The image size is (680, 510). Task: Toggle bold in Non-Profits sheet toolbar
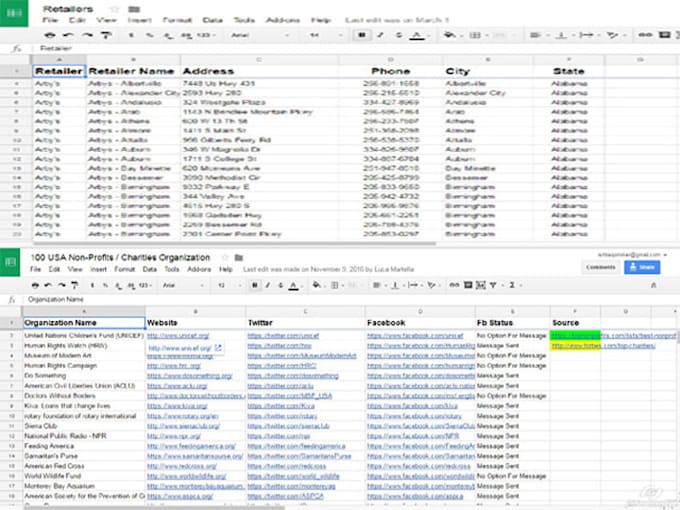coord(255,285)
